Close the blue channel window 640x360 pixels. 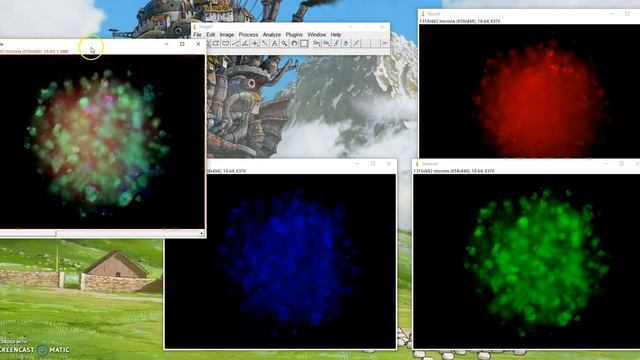click(389, 164)
